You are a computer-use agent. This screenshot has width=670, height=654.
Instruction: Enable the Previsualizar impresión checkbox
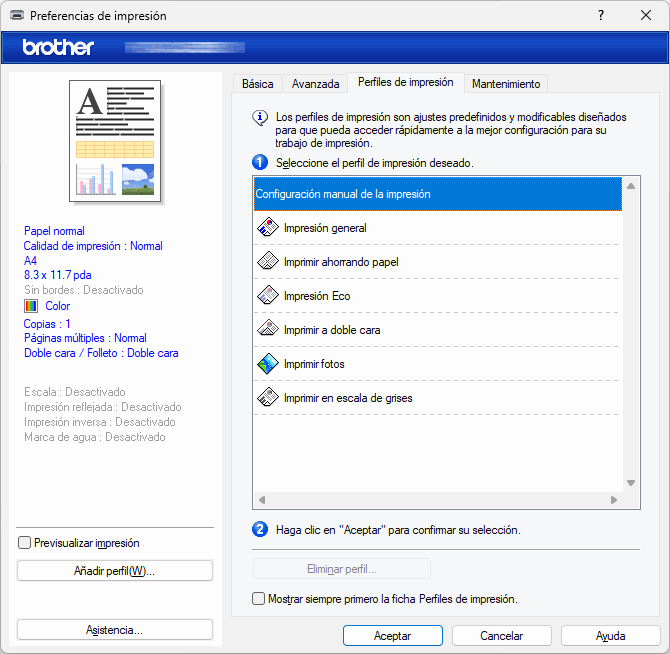pyautogui.click(x=25, y=543)
